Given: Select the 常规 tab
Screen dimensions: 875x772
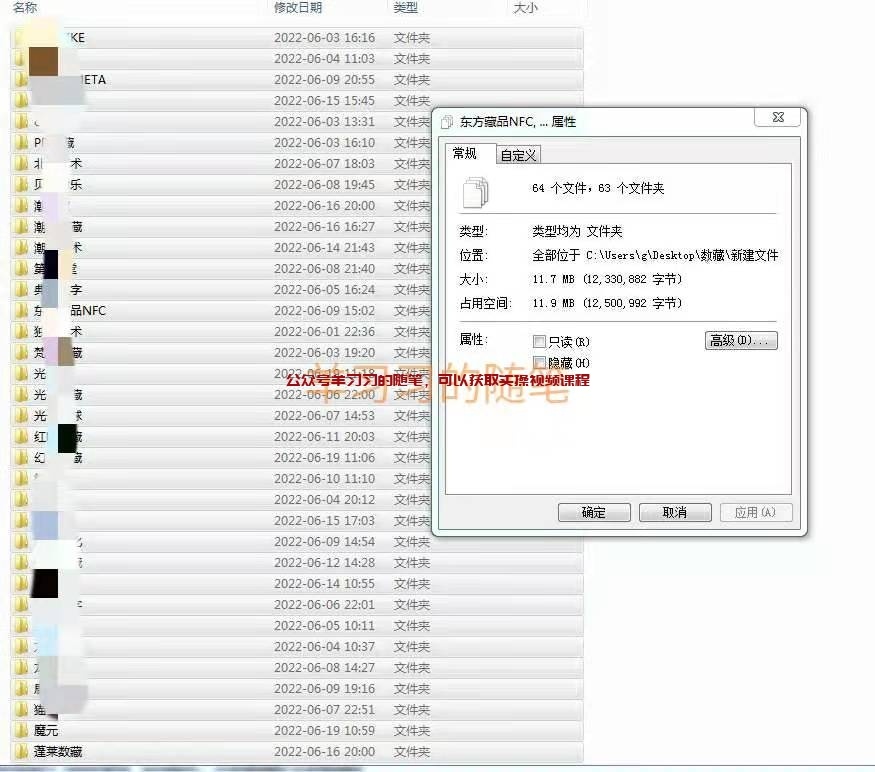Looking at the screenshot, I should 466,153.
